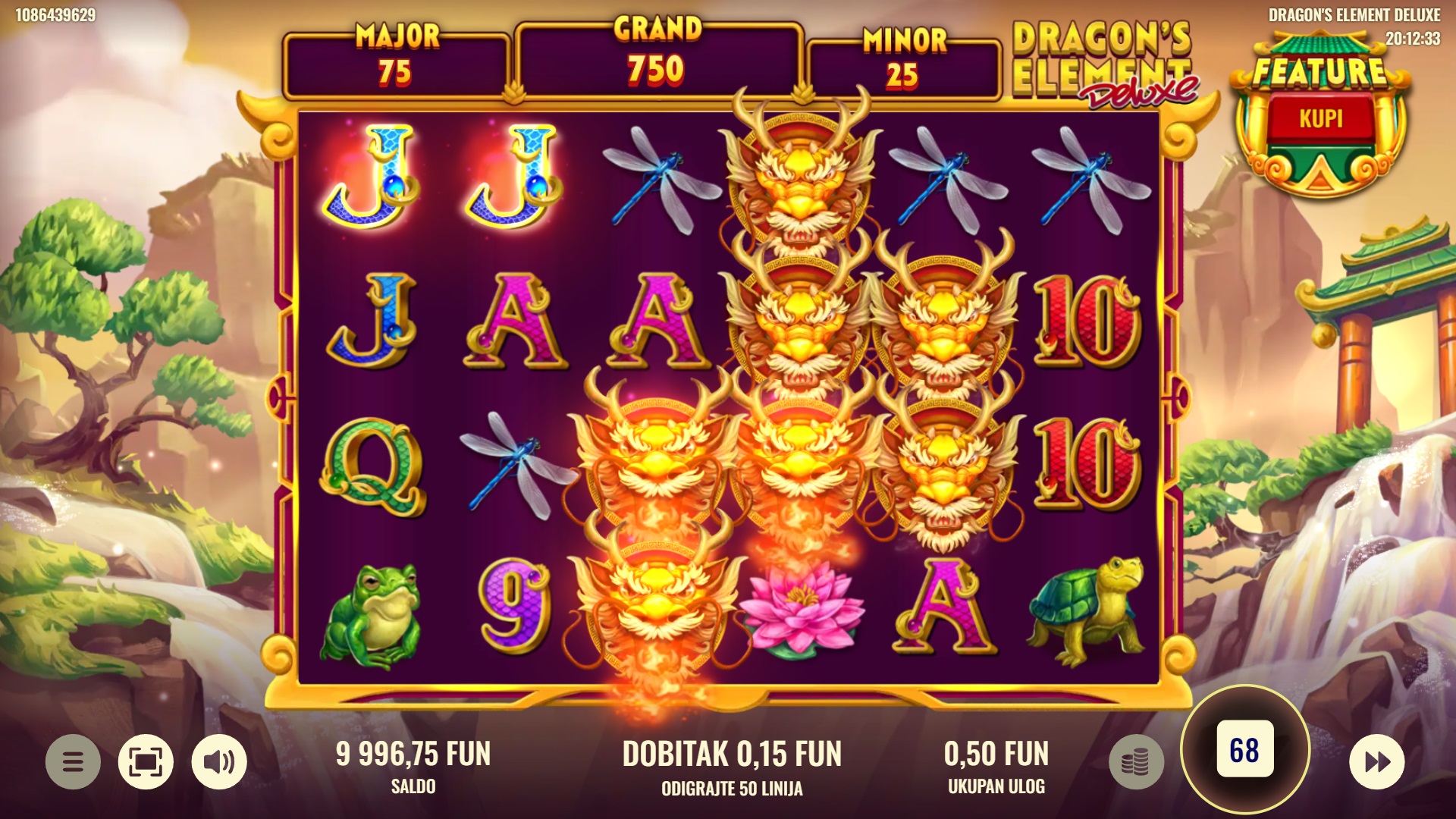Click the KUPI feature buy button

pyautogui.click(x=1321, y=118)
